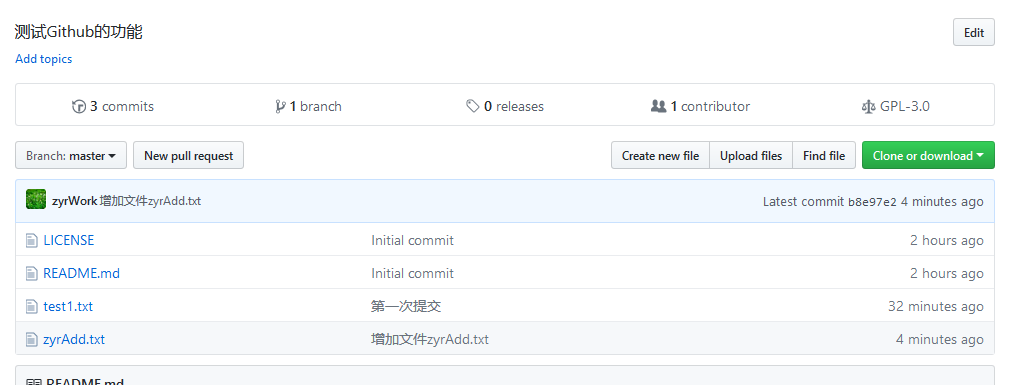View the 3 commits link
Viewport: 1016px width, 385px height.
click(113, 106)
